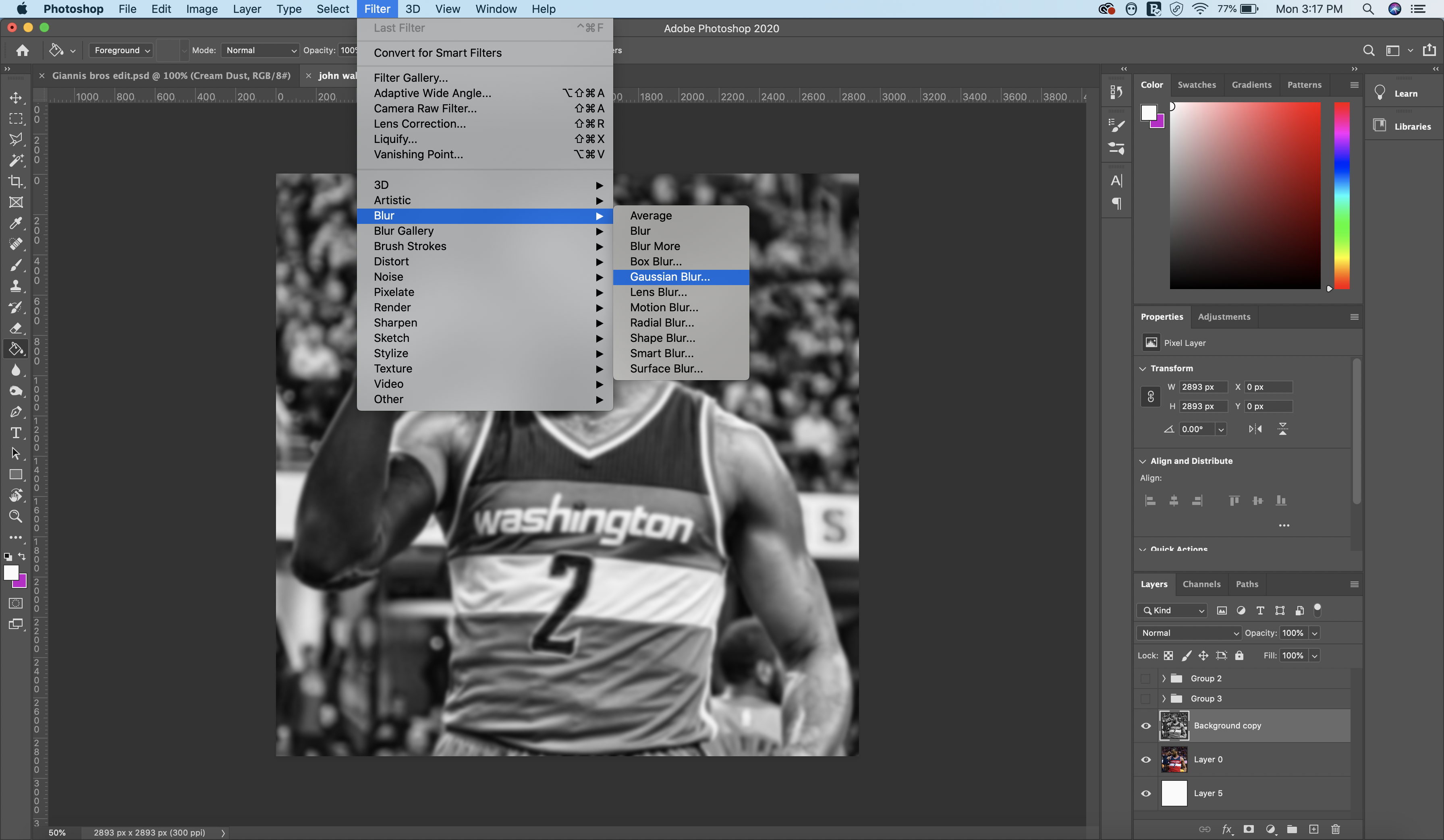Screen dimensions: 1444x840
Task: Click the Background copy layer thumbnail
Action: coord(1174,725)
